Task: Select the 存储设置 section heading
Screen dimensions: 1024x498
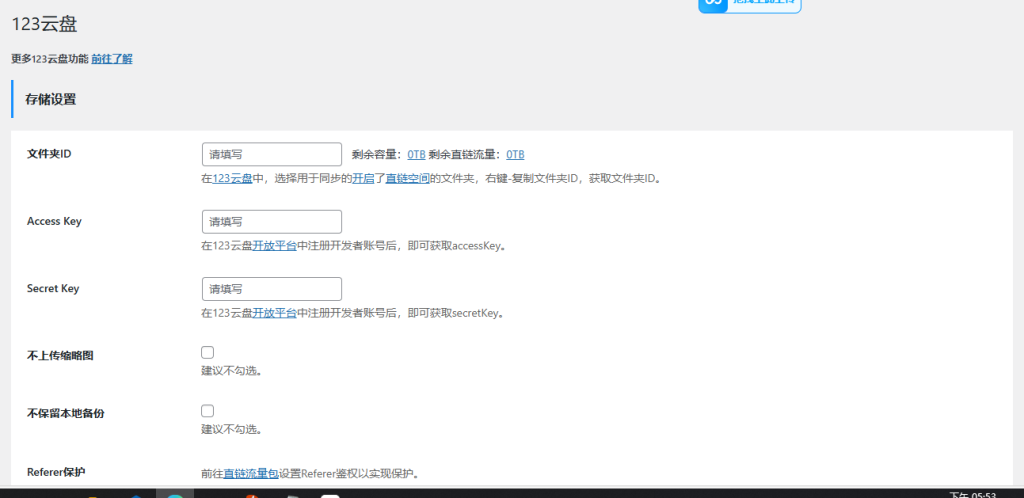Action: click(x=50, y=99)
